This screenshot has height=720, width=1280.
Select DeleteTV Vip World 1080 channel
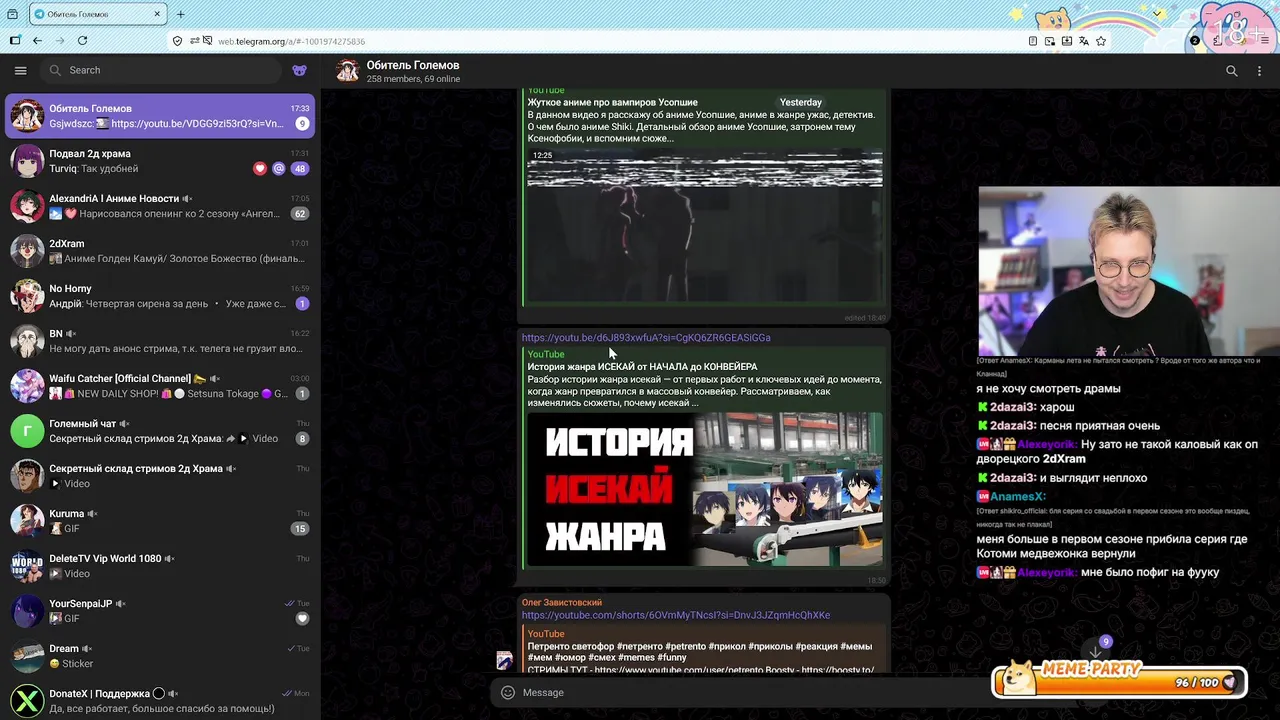(160, 566)
